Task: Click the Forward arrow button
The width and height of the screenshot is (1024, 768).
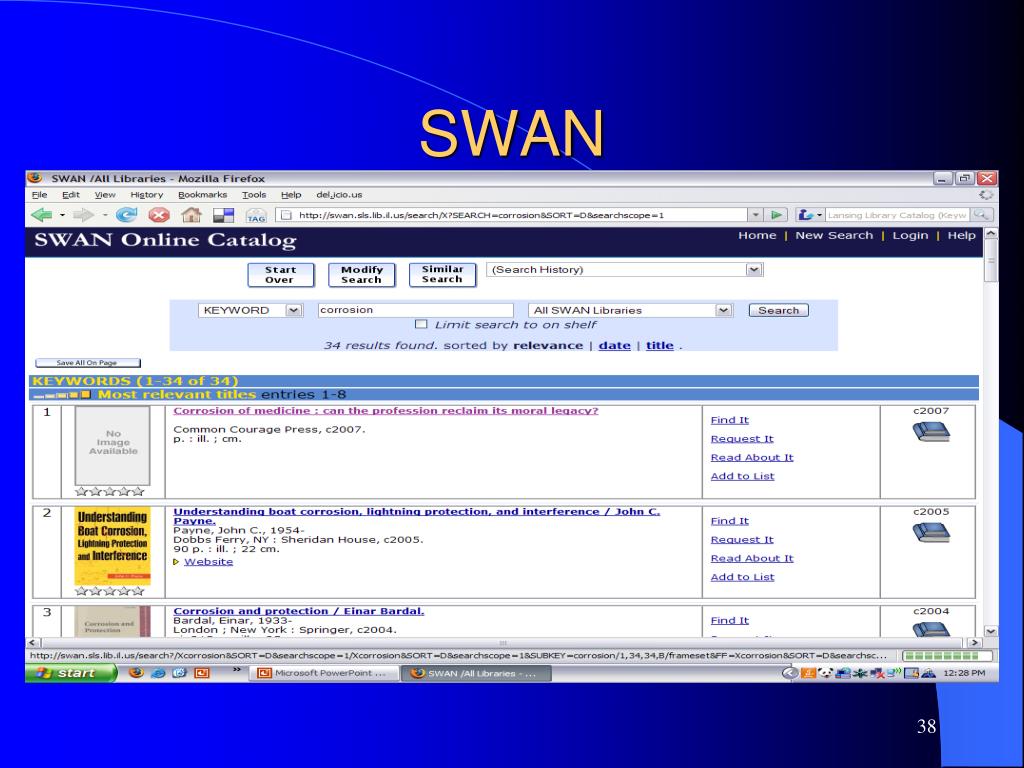Action: click(x=83, y=214)
